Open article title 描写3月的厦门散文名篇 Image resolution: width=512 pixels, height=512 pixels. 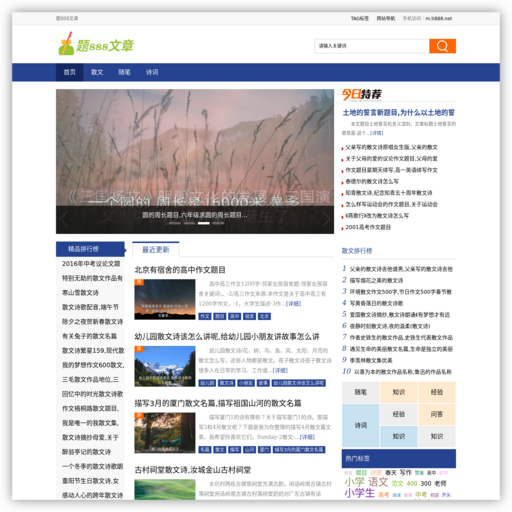218,403
